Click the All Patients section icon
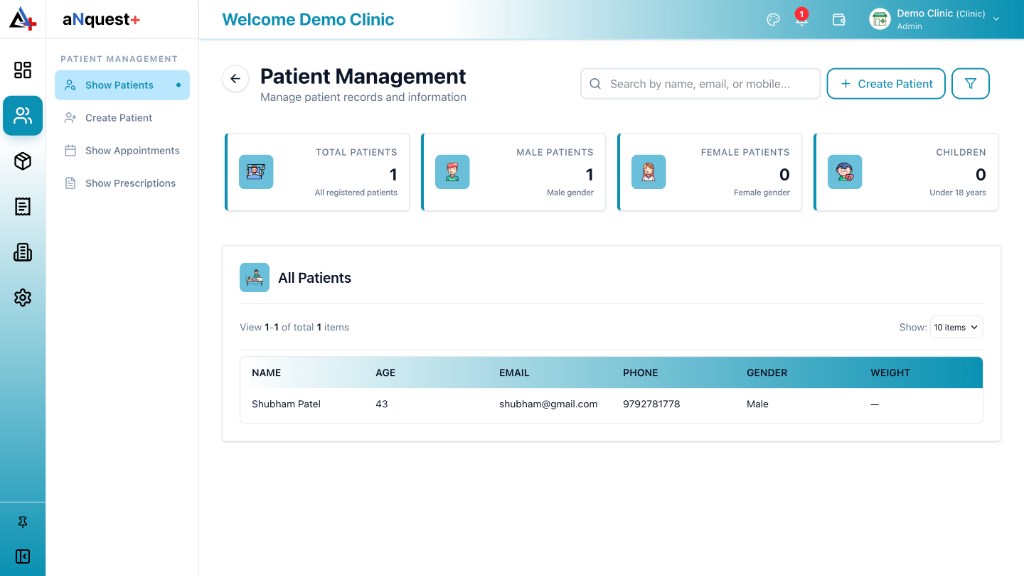The height and width of the screenshot is (576, 1024). click(255, 278)
